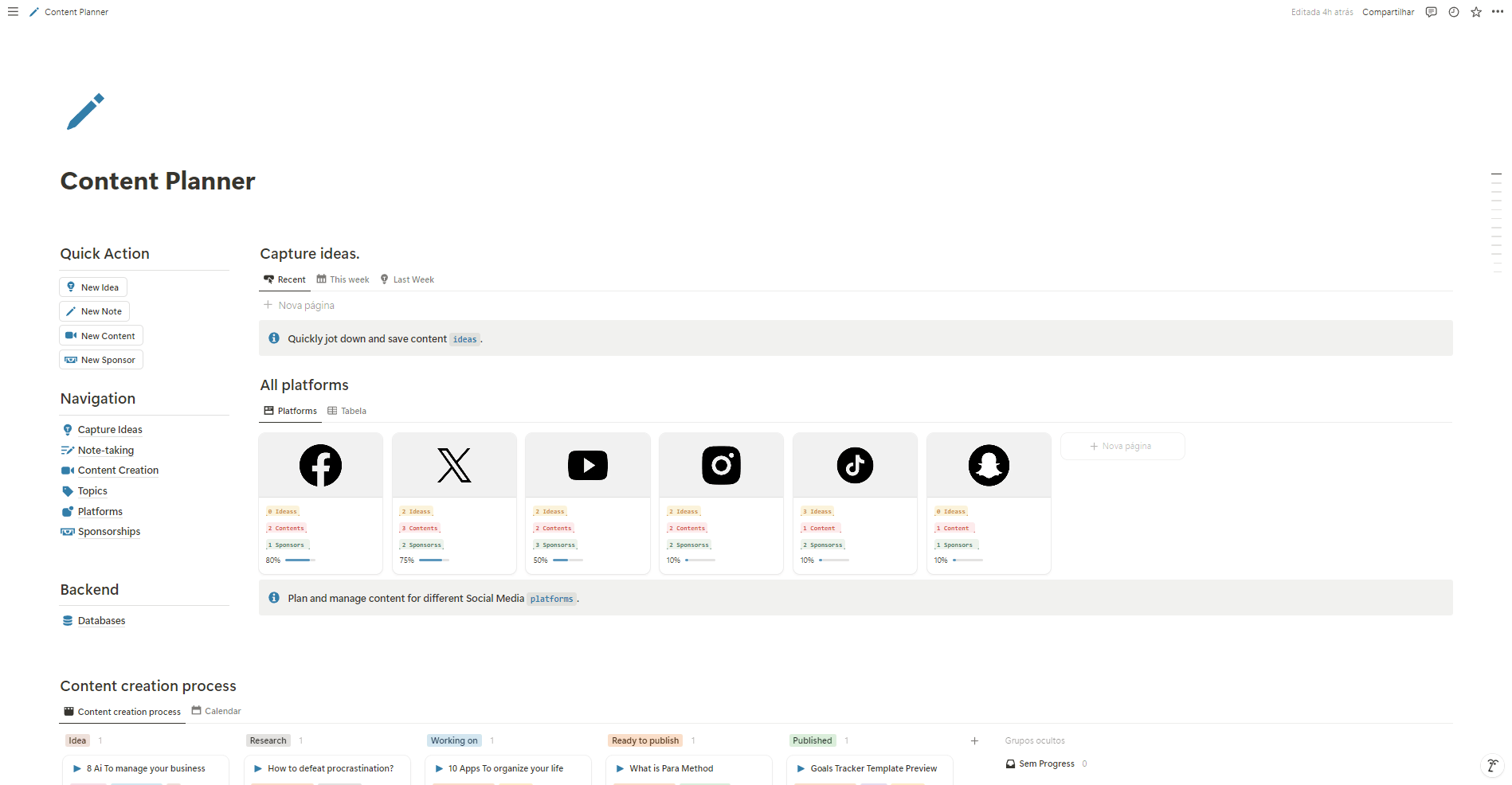
Task: Open the comments icon in top bar
Action: [x=1431, y=12]
